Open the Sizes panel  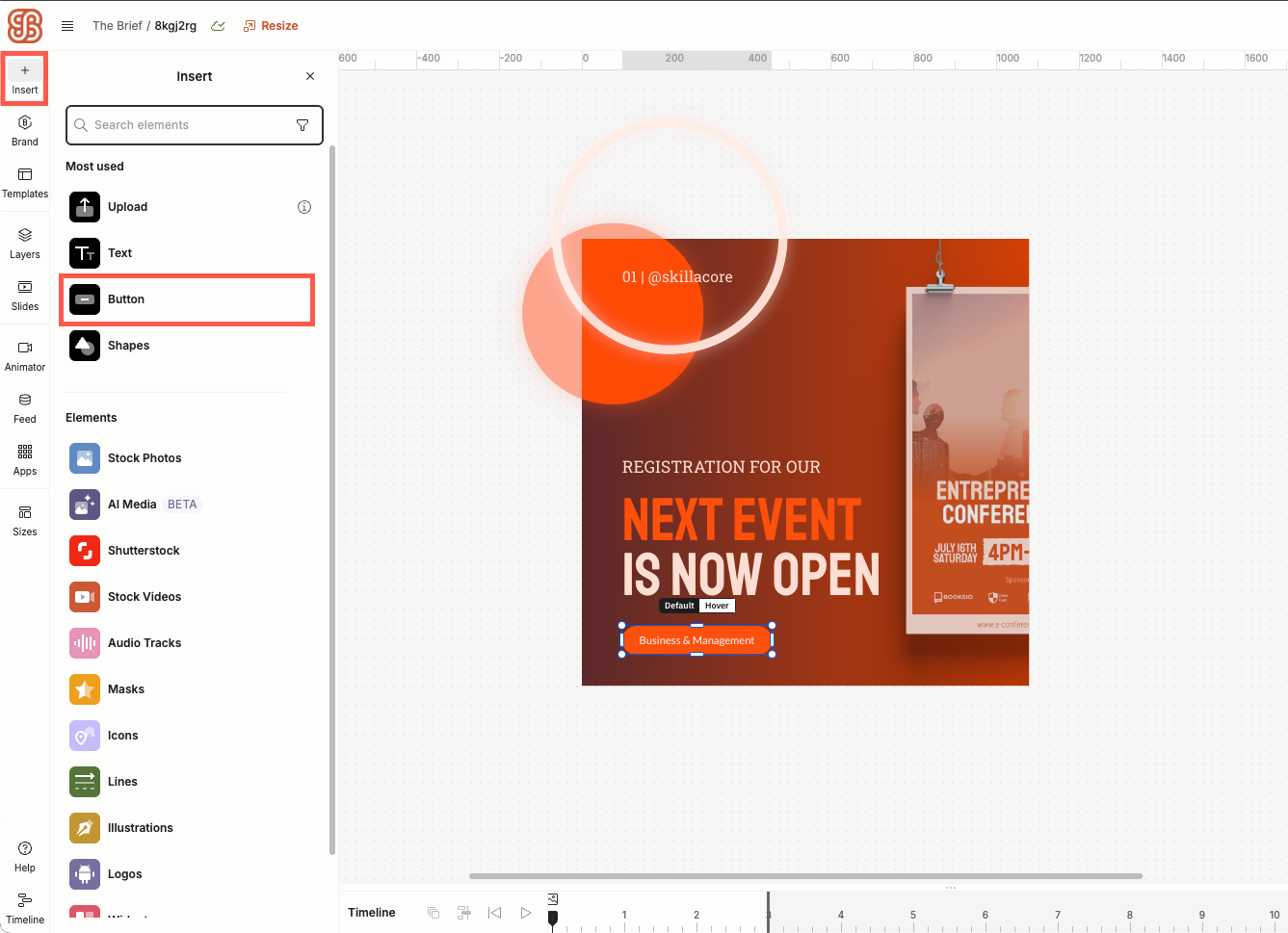(25, 520)
